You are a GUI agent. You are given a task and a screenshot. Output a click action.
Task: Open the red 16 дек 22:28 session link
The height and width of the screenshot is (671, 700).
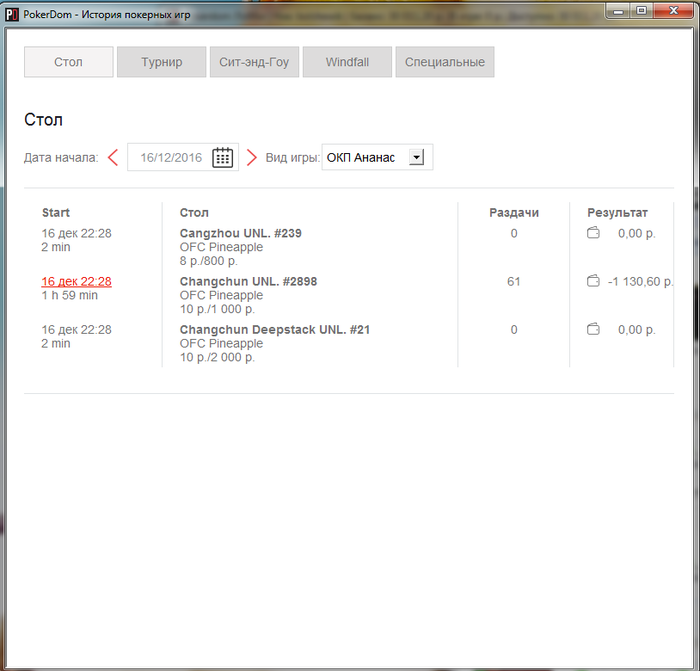tap(76, 281)
